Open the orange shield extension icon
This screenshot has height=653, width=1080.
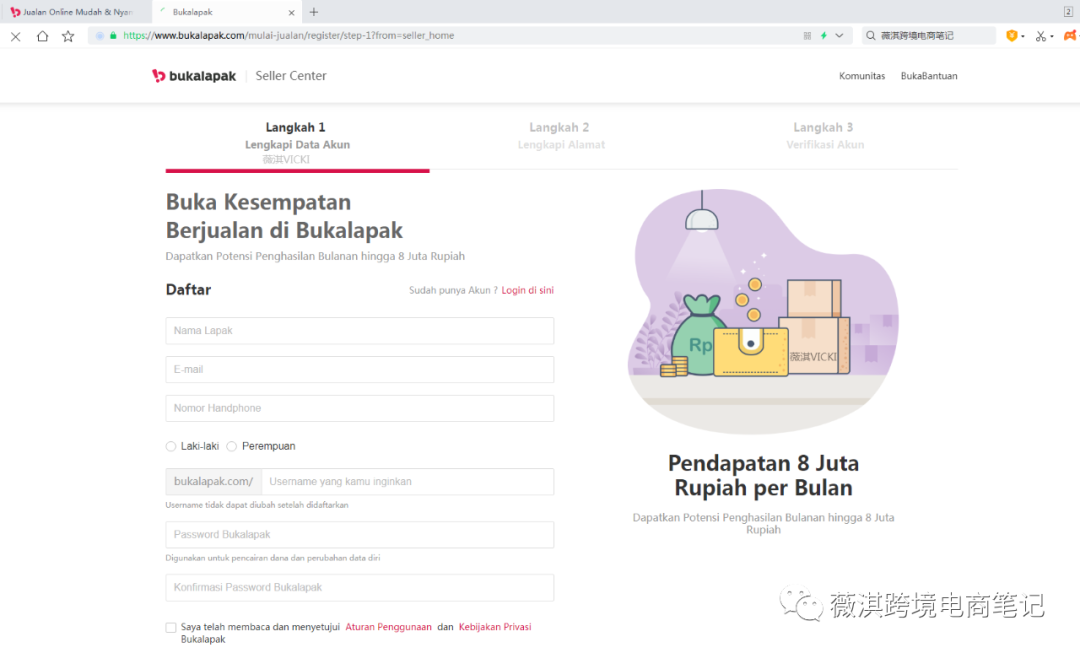[x=1011, y=36]
